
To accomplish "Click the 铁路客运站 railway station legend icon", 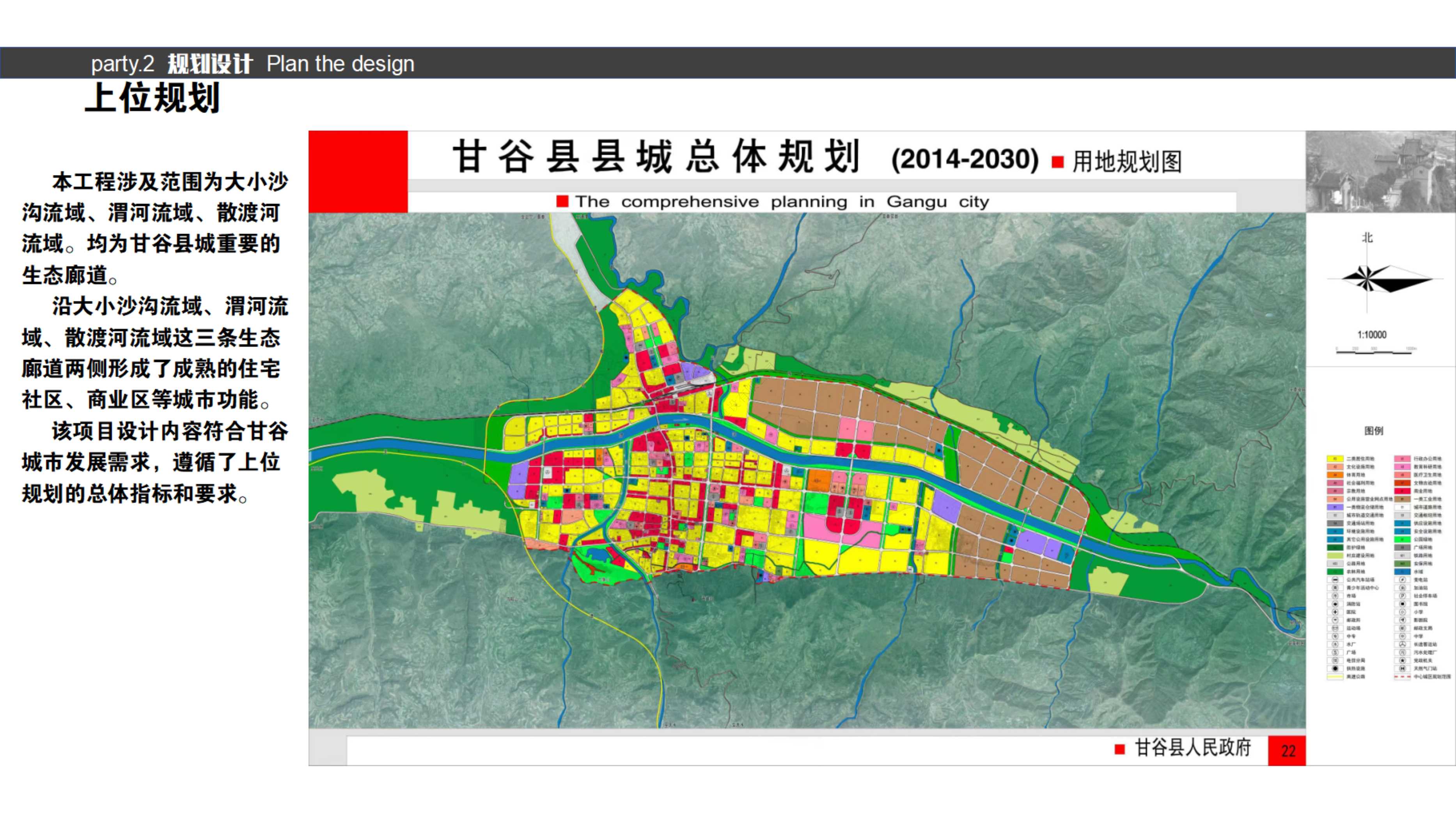I will [x=1403, y=644].
